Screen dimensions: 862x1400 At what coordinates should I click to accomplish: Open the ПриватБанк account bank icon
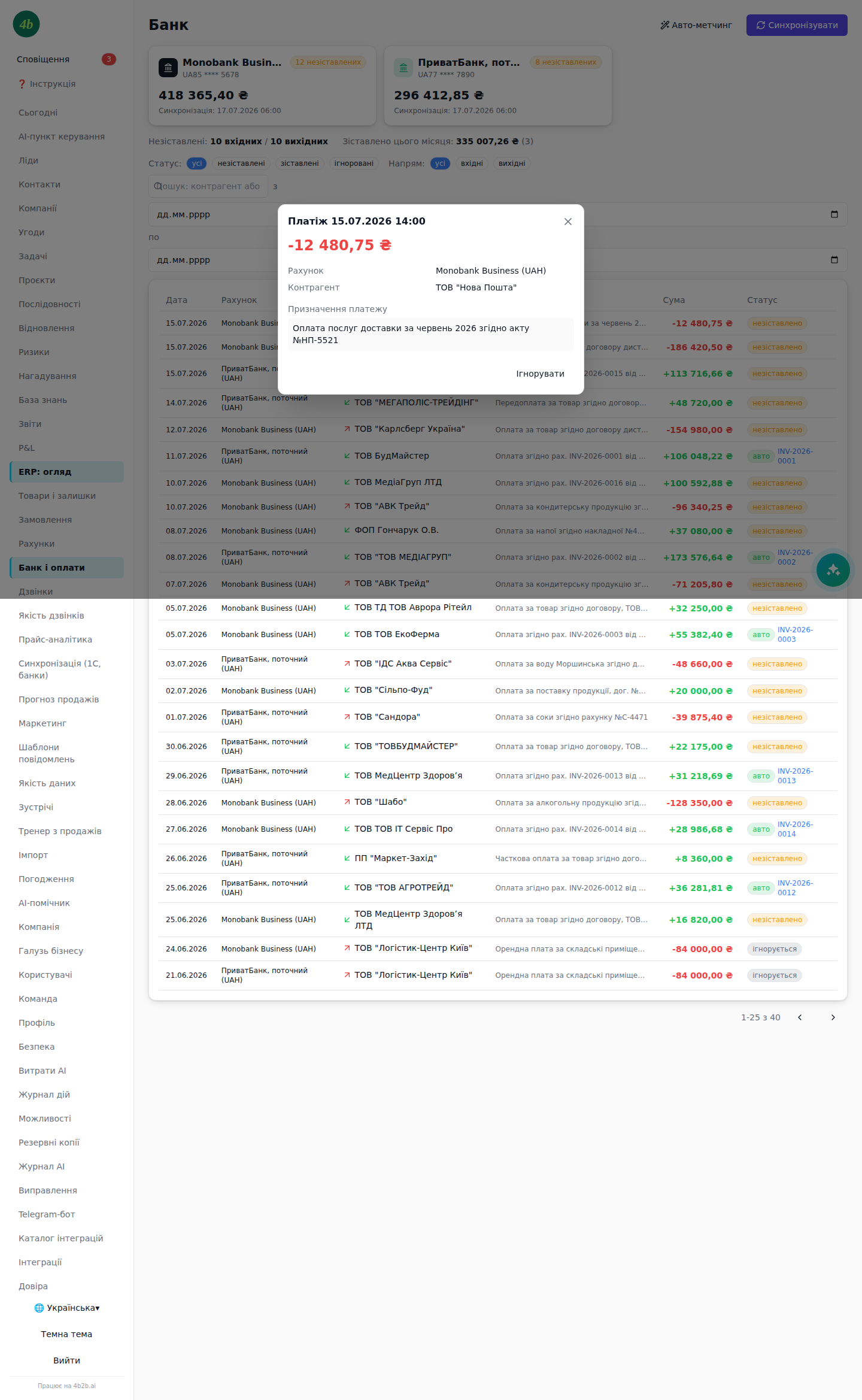pyautogui.click(x=403, y=68)
